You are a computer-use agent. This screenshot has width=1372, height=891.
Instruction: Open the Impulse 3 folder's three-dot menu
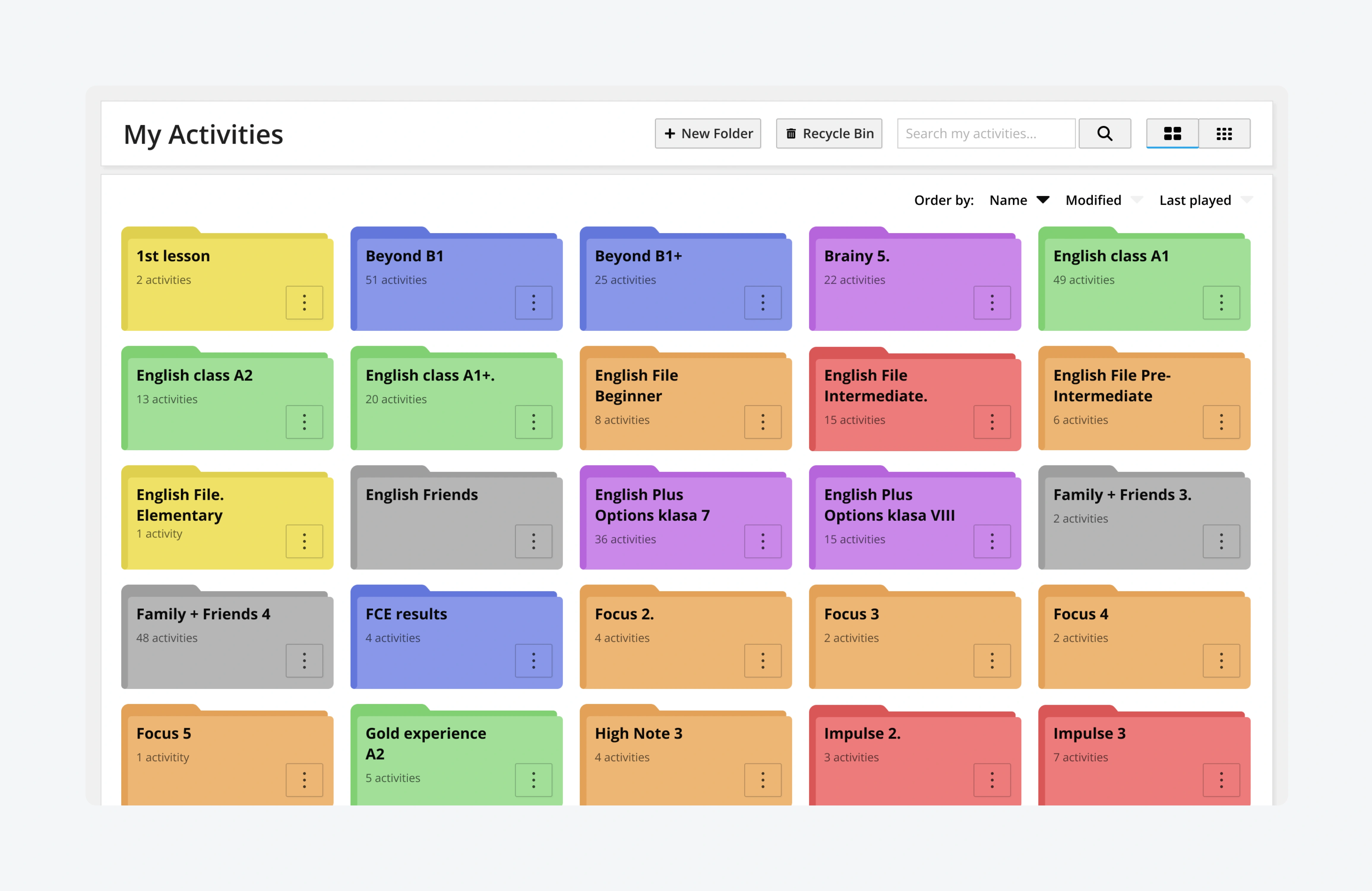1221,780
